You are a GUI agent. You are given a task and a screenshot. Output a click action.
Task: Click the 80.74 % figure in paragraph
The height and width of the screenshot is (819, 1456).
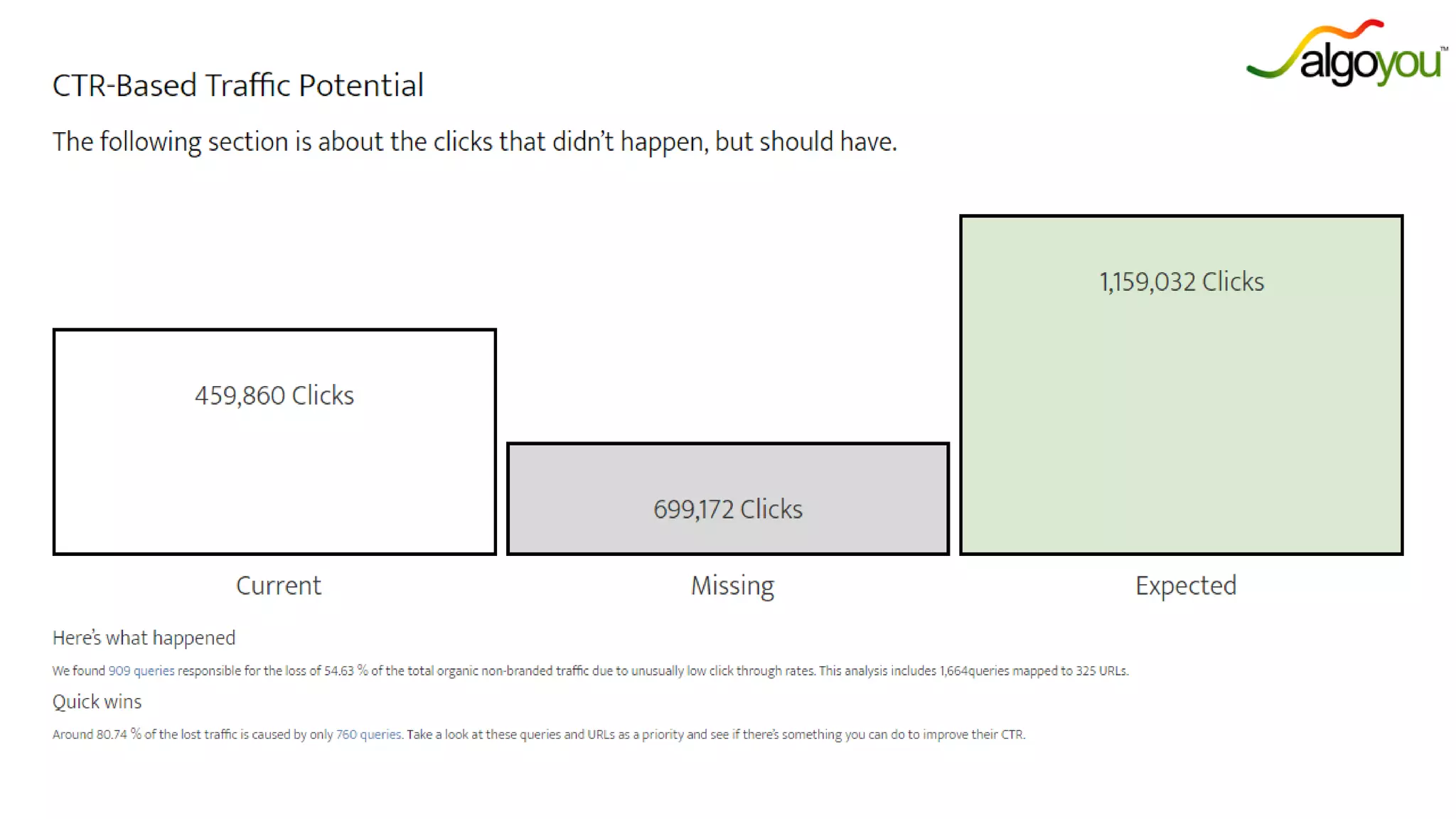tap(118, 734)
